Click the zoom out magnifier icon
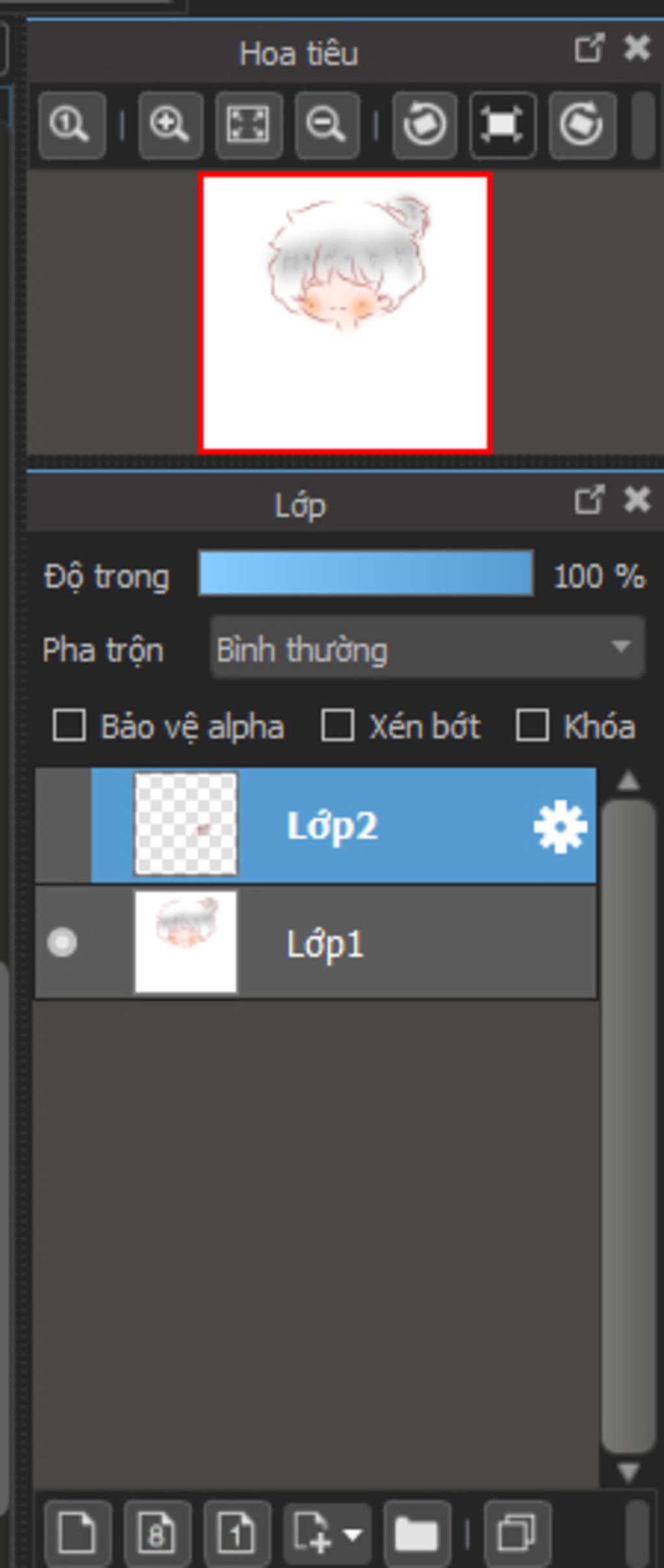The width and height of the screenshot is (664, 1568). click(326, 125)
